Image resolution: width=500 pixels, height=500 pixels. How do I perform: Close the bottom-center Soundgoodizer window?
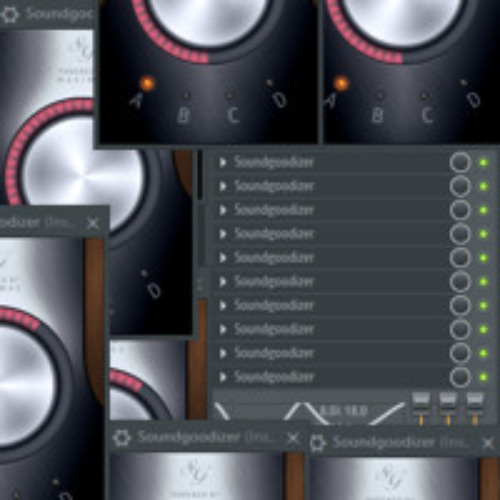(293, 438)
